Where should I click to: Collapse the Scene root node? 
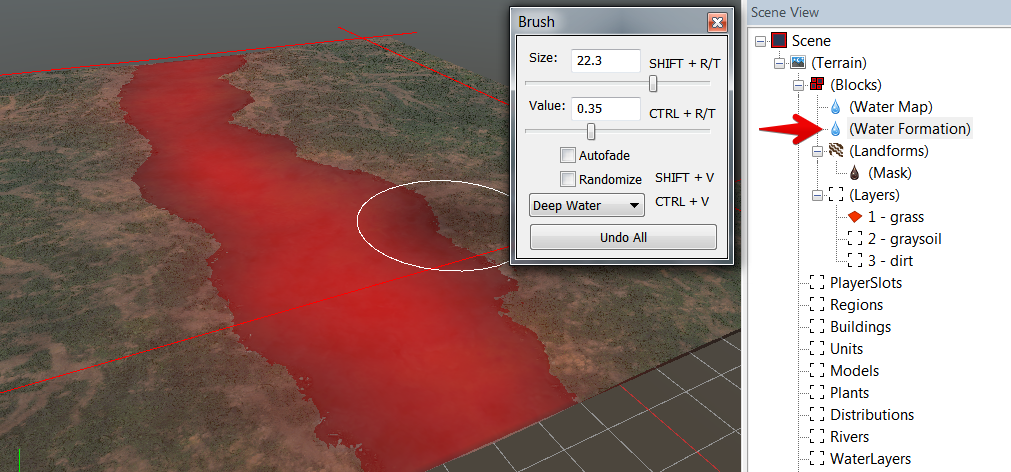pyautogui.click(x=761, y=41)
